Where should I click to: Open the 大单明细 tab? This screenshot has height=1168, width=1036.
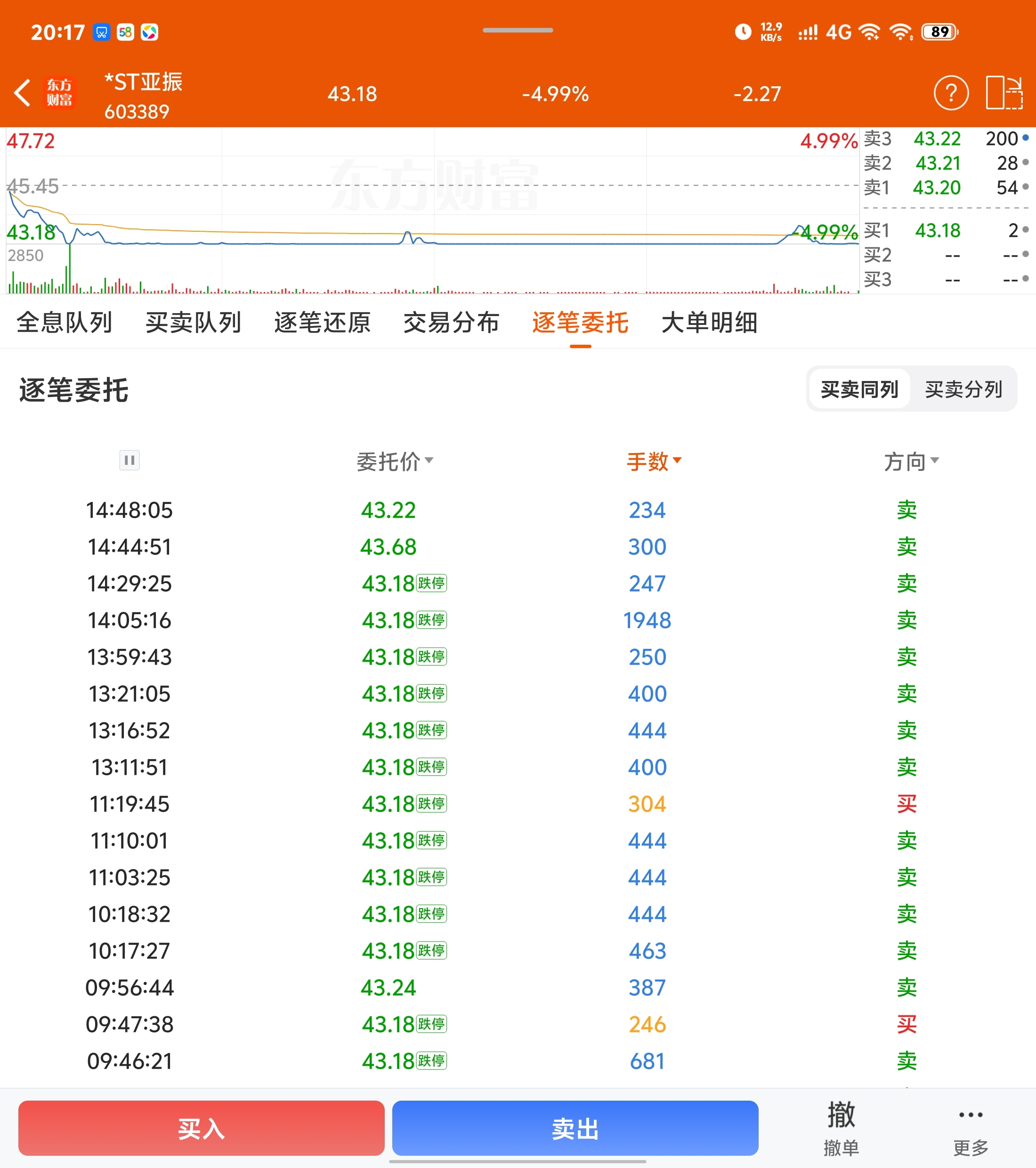[x=709, y=323]
